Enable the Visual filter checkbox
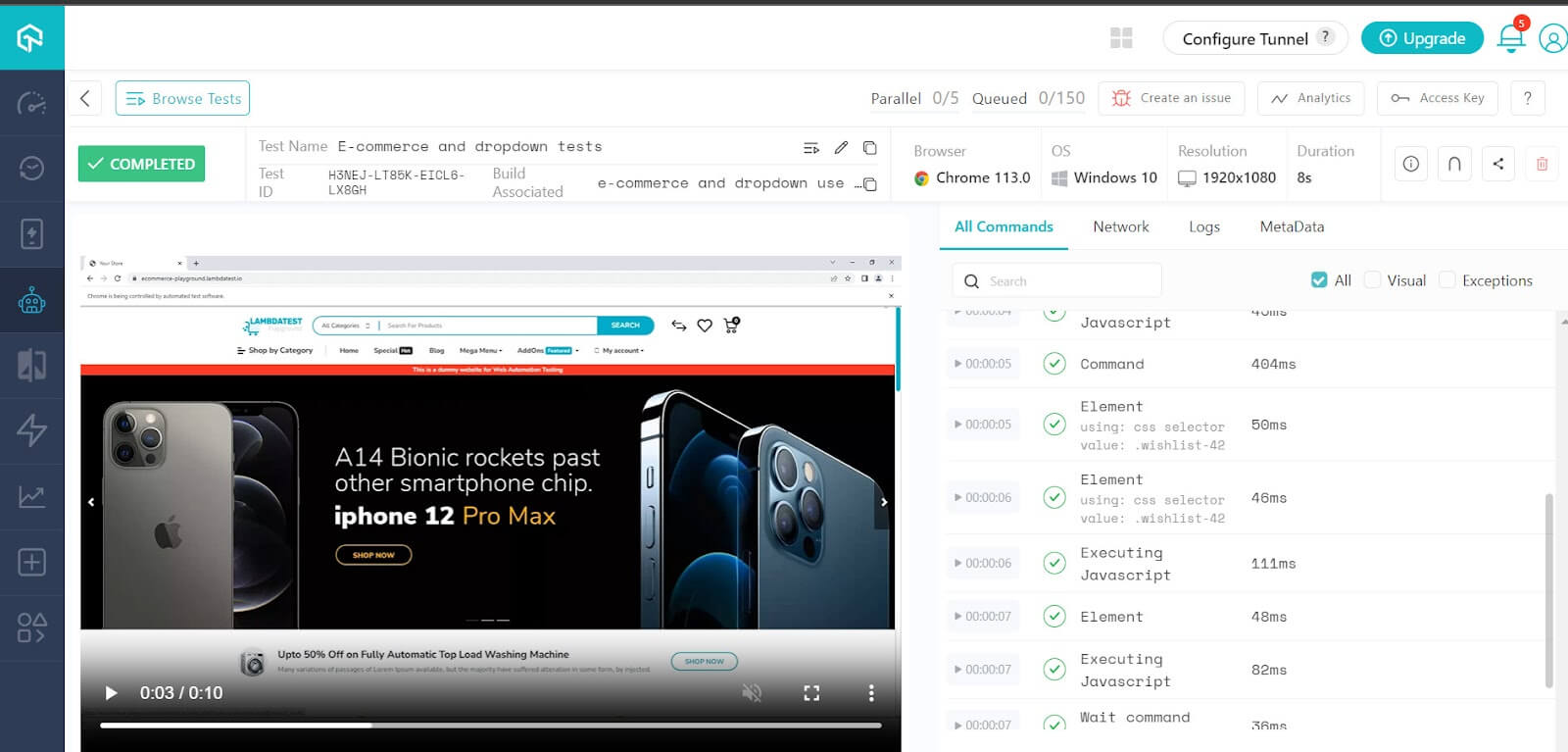The image size is (1568, 752). pyautogui.click(x=1373, y=280)
